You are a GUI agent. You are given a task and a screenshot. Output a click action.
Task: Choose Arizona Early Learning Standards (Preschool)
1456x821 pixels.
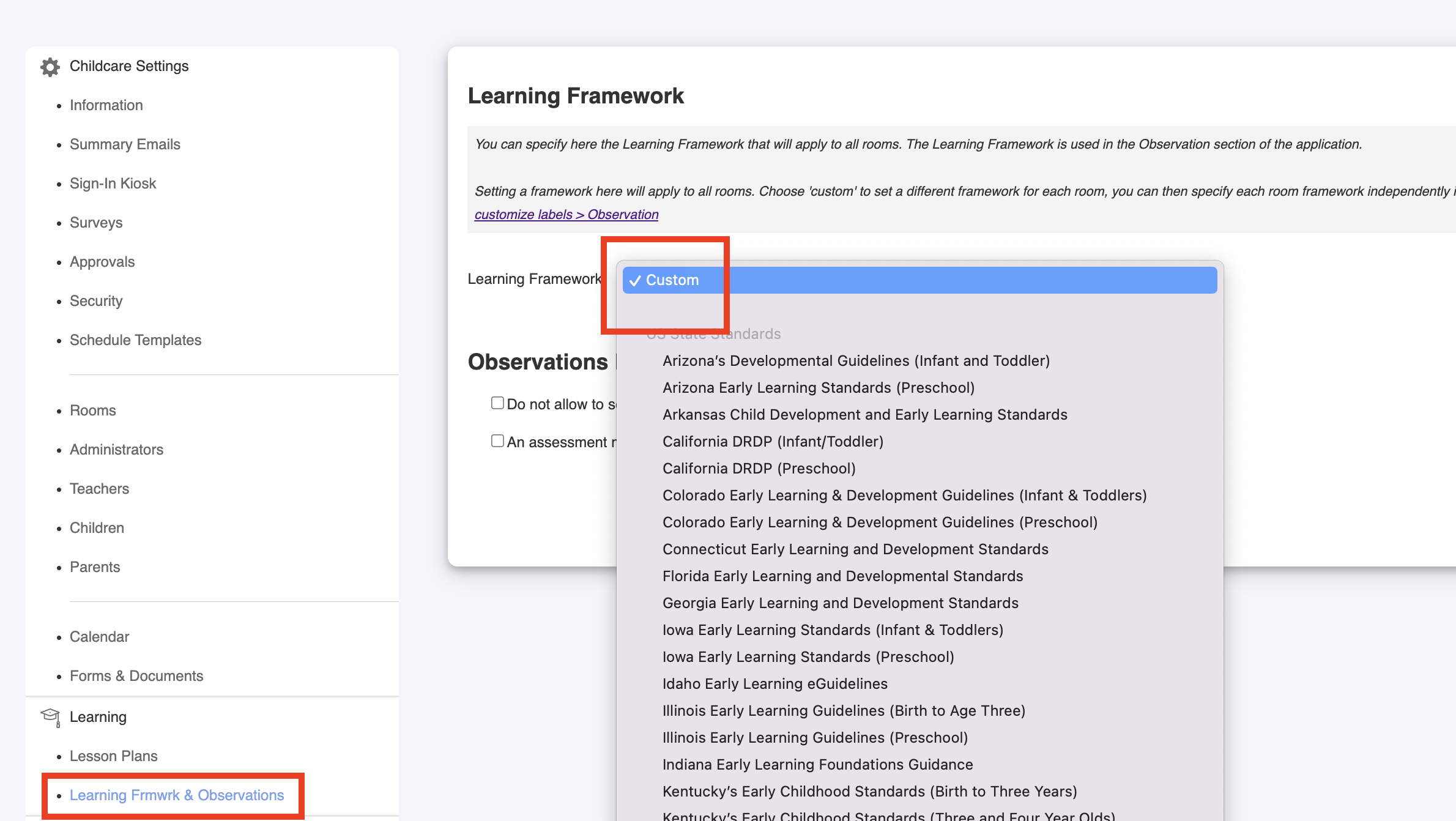pyautogui.click(x=818, y=388)
